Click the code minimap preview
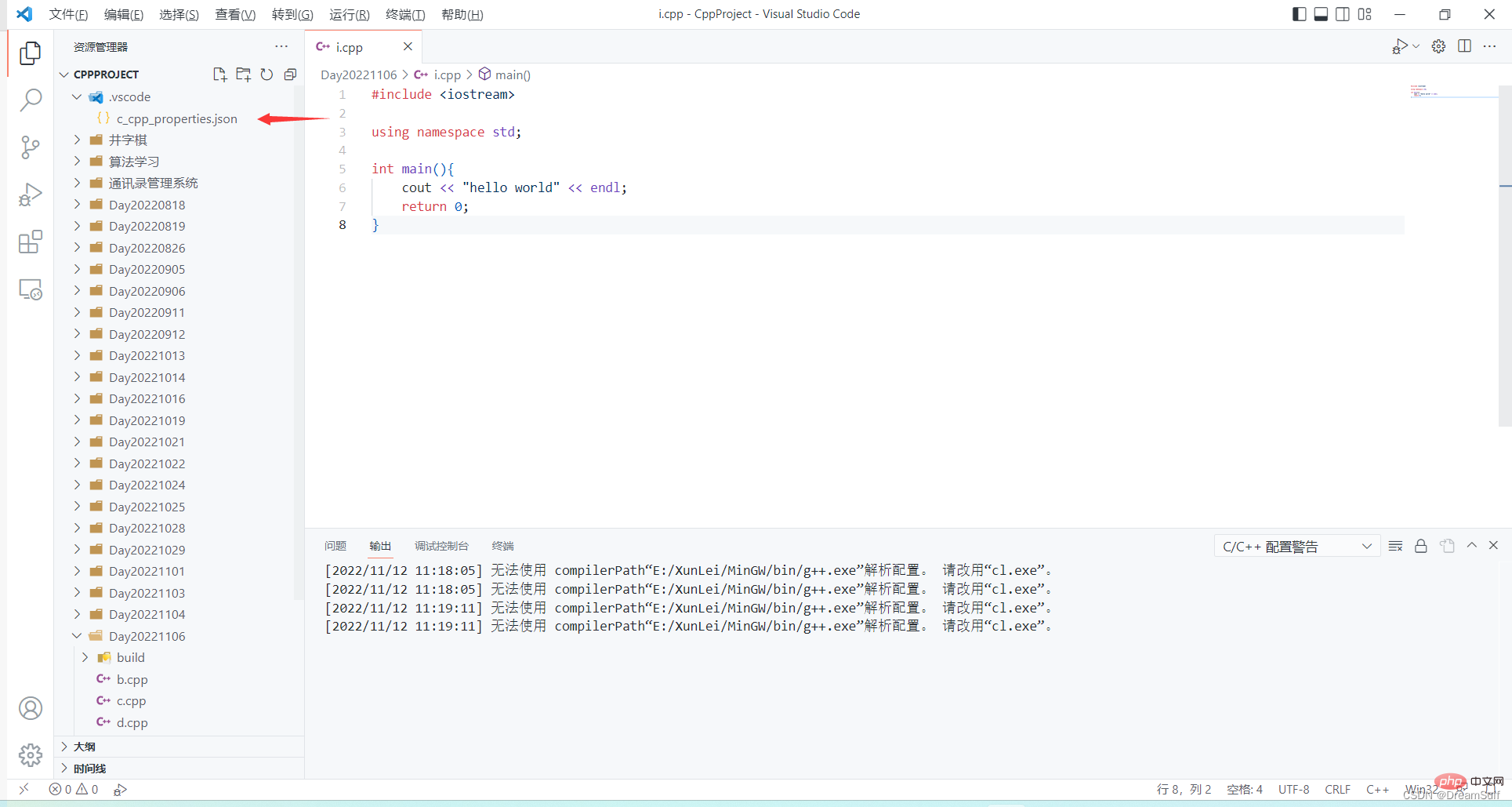Screen dimensions: 1512x807 point(1425,92)
